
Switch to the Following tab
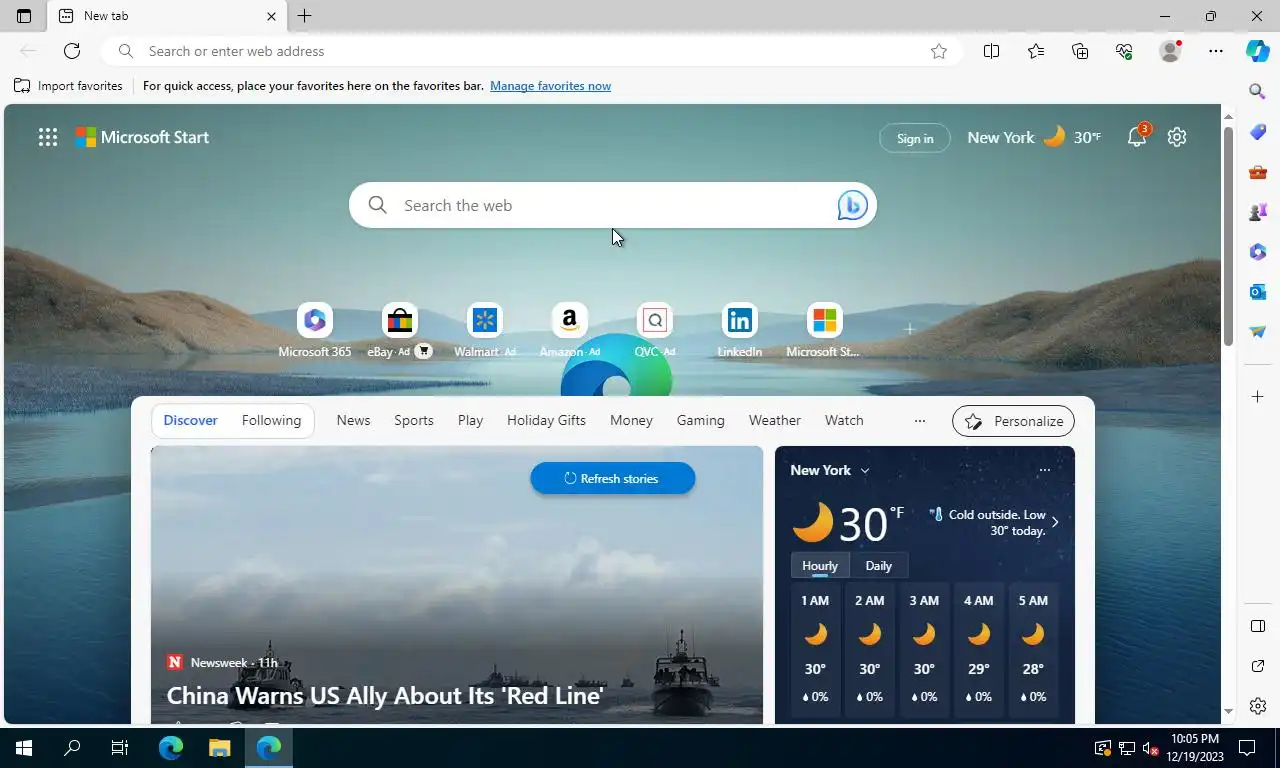click(271, 420)
